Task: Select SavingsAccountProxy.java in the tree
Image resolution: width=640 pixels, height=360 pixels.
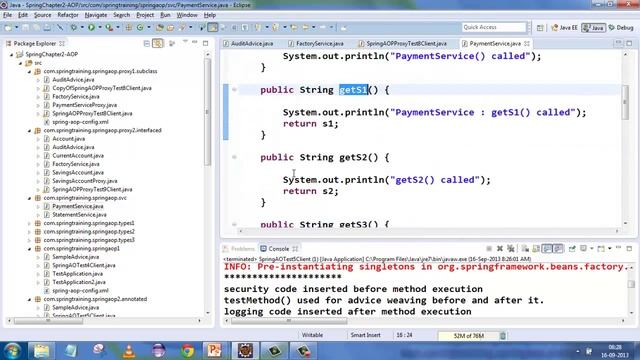Action: click(84, 181)
